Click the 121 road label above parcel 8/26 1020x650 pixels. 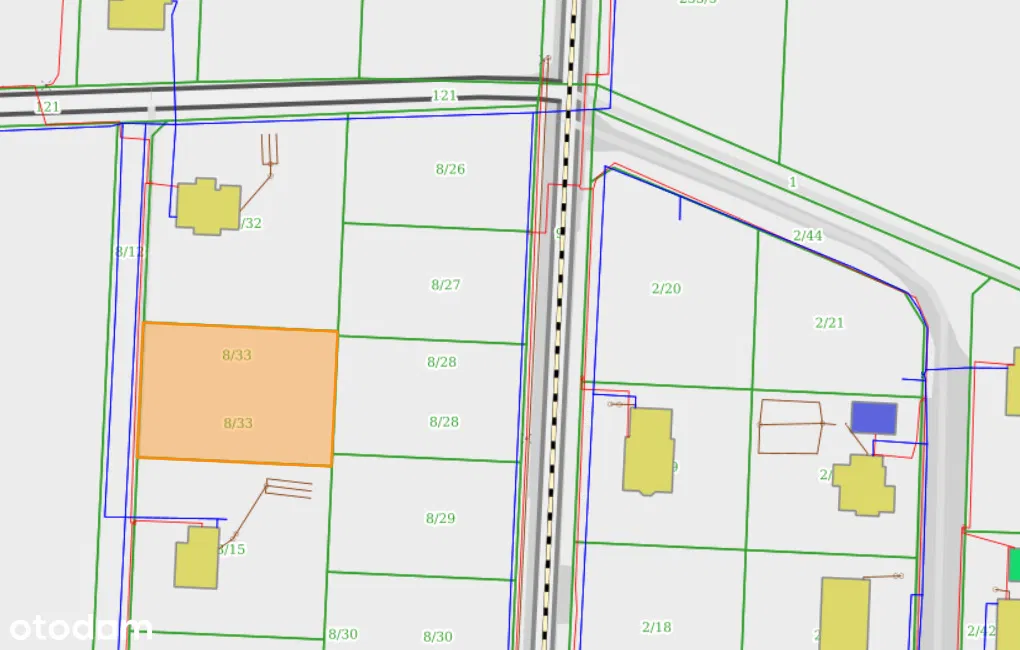(x=444, y=96)
